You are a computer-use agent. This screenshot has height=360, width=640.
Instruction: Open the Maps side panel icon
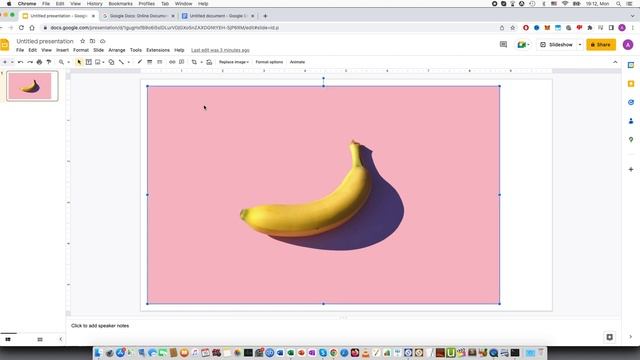click(x=631, y=140)
